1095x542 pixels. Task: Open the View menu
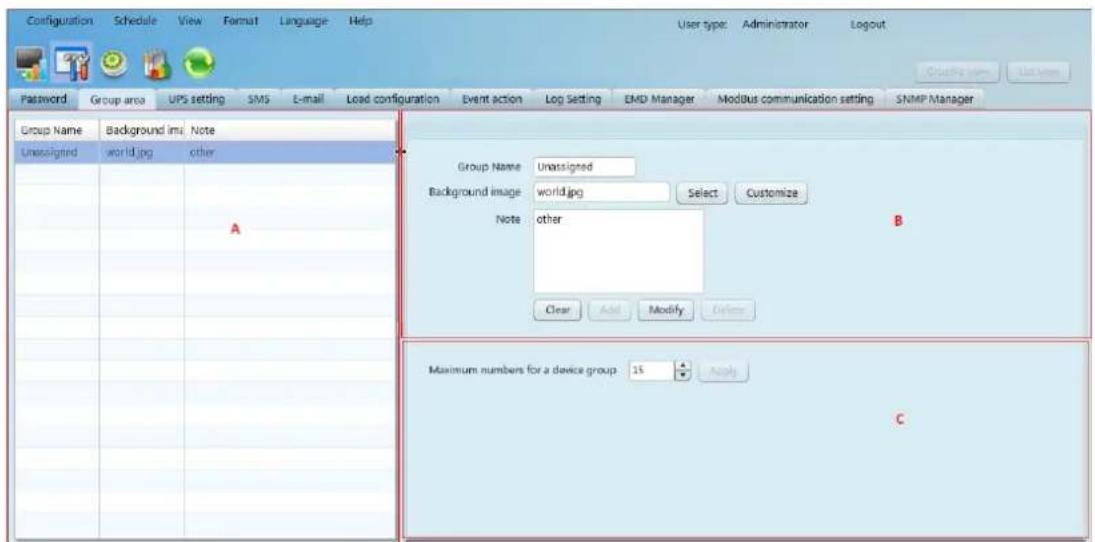[190, 22]
